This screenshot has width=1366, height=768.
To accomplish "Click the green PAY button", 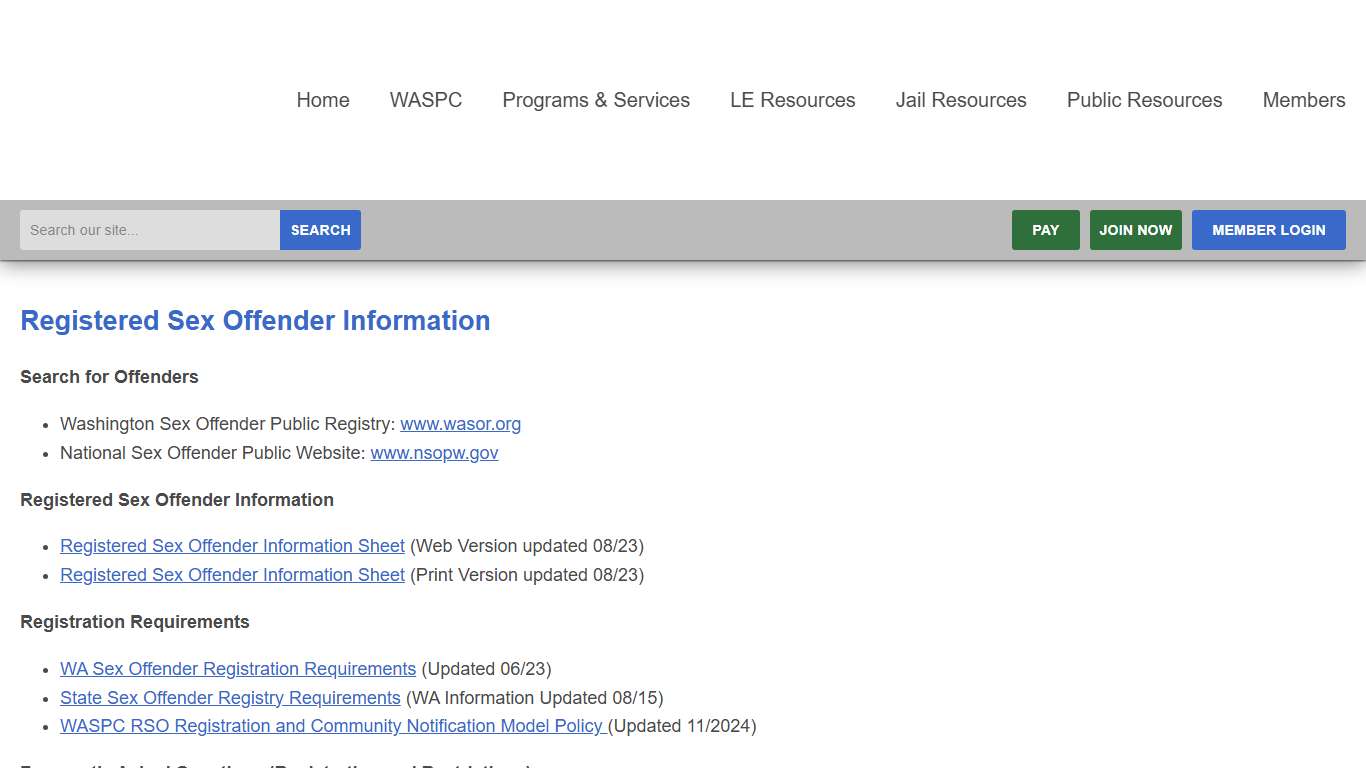I will pos(1045,230).
